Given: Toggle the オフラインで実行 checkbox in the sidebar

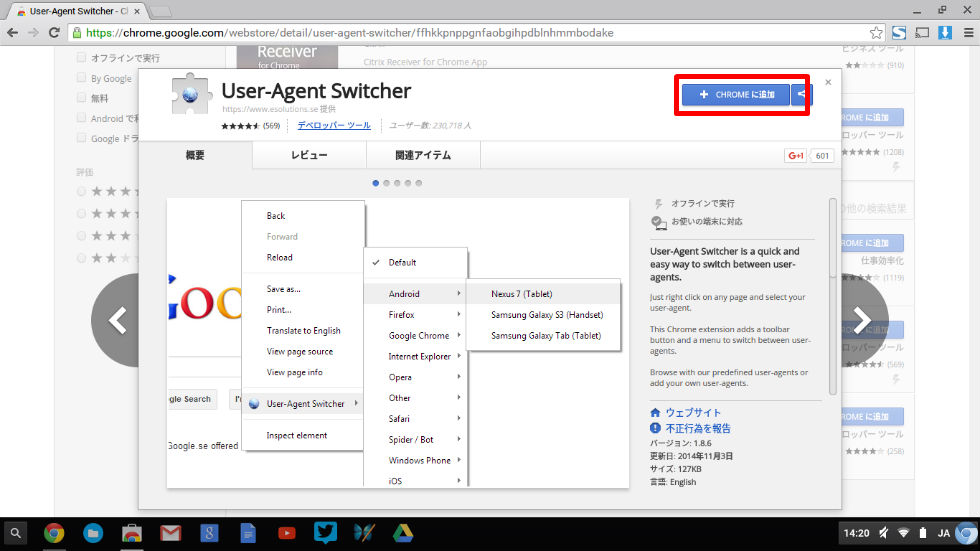Looking at the screenshot, I should pos(81,57).
